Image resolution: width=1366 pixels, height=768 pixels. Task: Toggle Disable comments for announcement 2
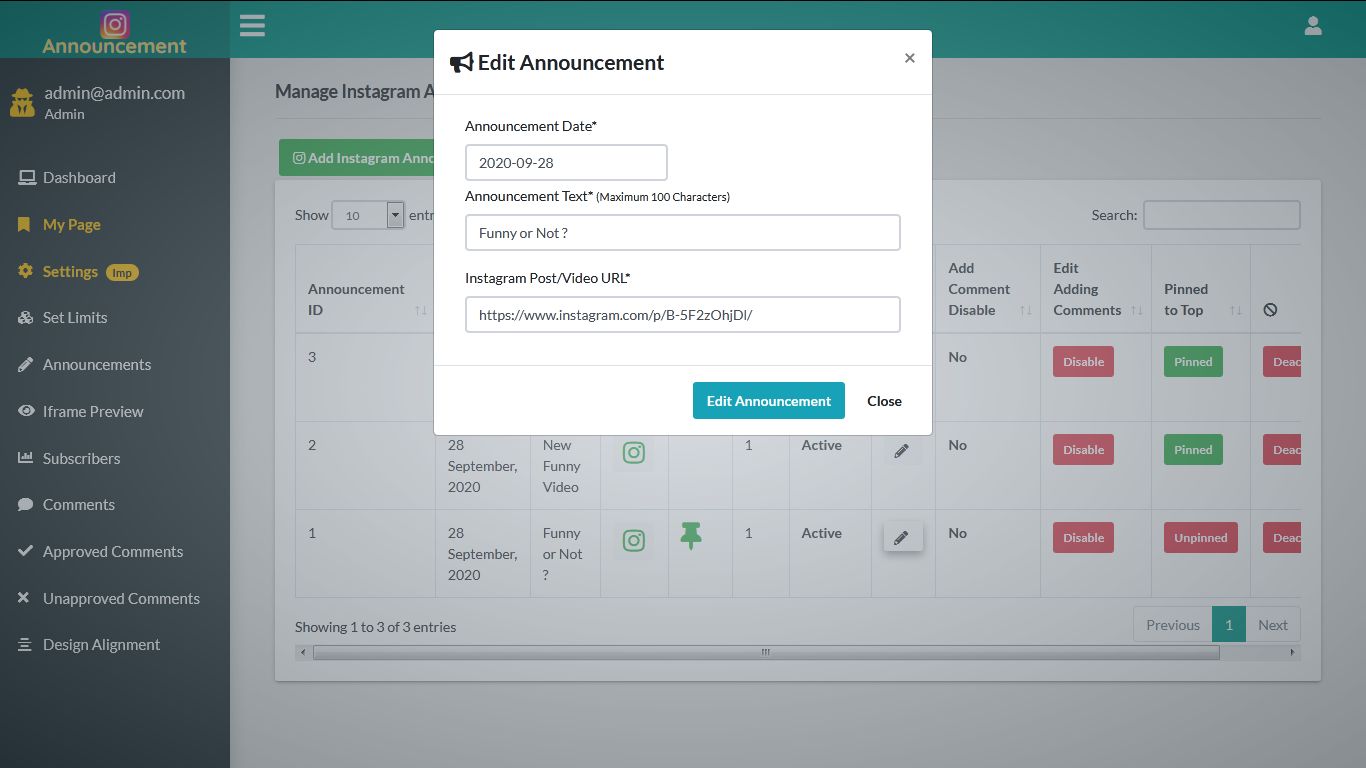click(x=1082, y=449)
